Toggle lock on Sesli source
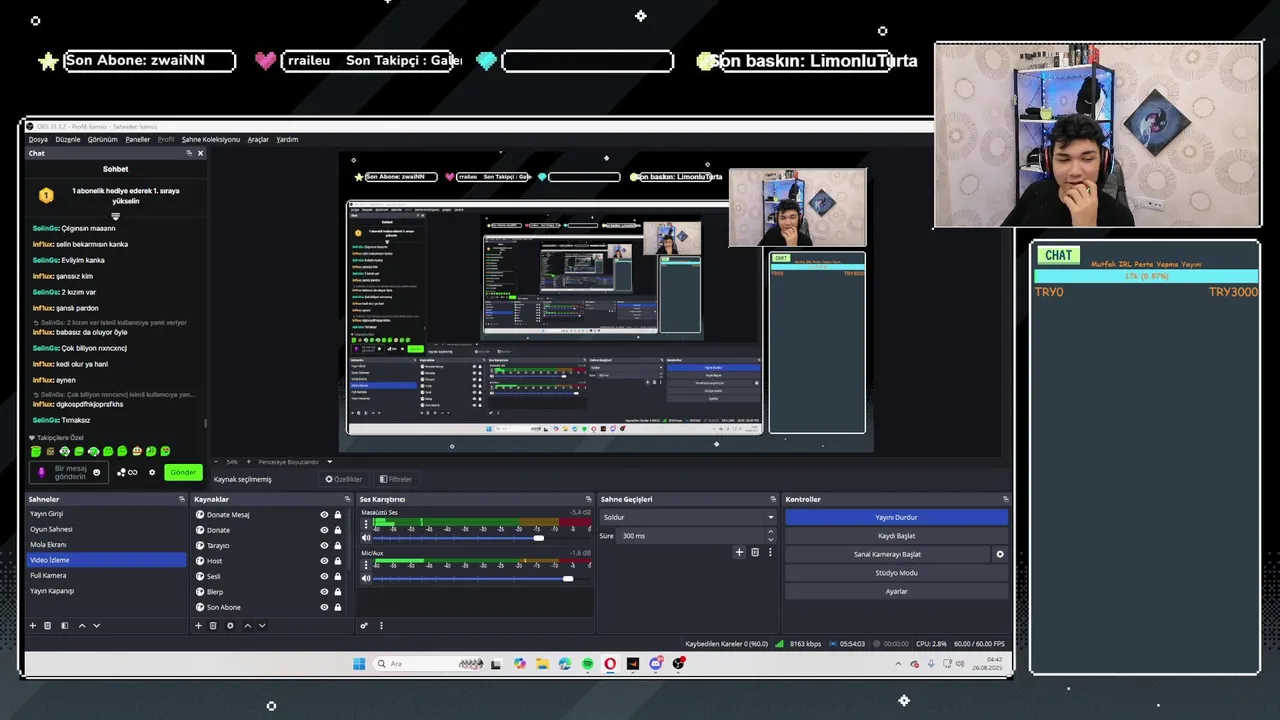Screen dimensions: 1280x720 pyautogui.click(x=338, y=576)
